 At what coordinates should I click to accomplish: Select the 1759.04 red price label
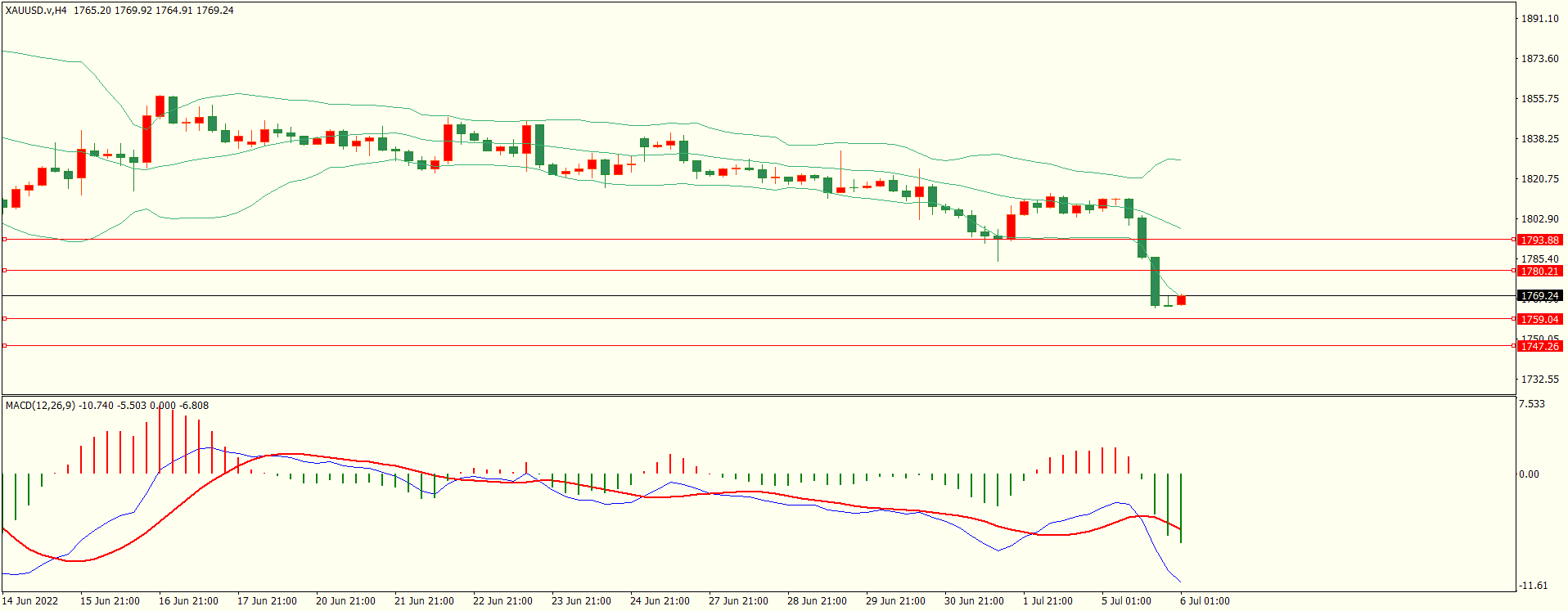point(1540,319)
